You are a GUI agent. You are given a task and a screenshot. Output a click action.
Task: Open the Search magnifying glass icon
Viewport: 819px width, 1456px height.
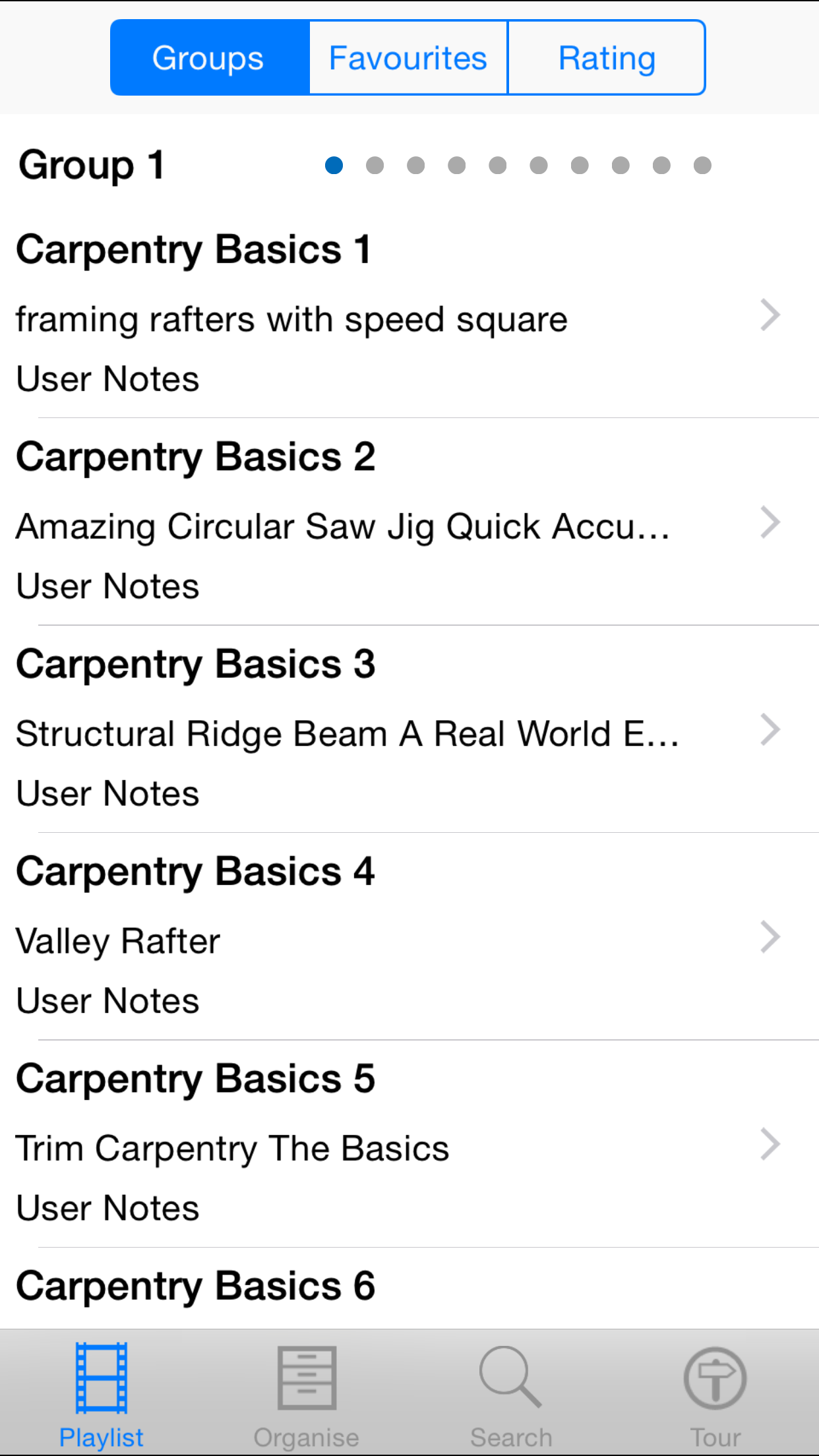(x=511, y=1378)
